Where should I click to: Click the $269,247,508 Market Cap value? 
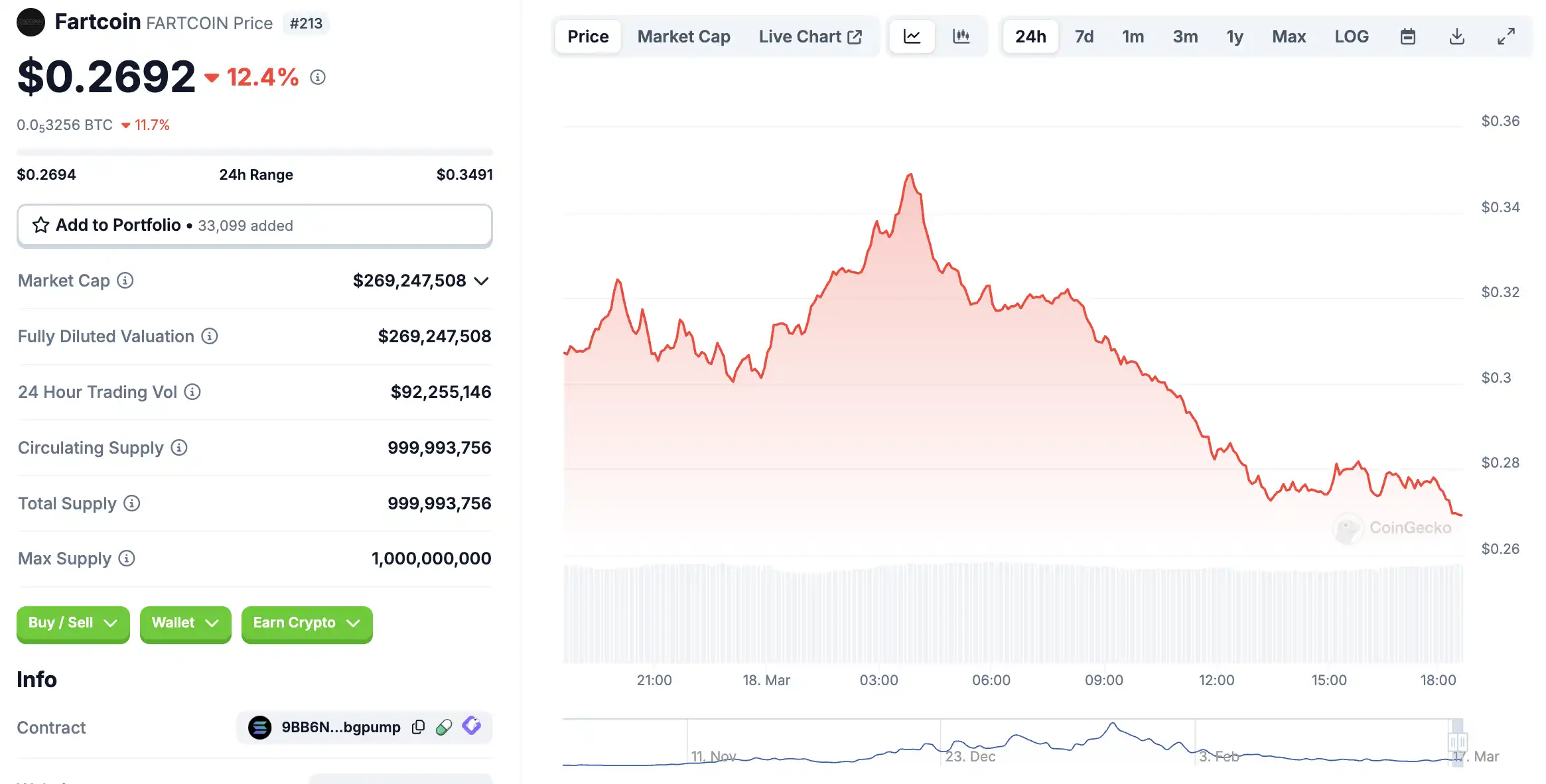(x=409, y=281)
